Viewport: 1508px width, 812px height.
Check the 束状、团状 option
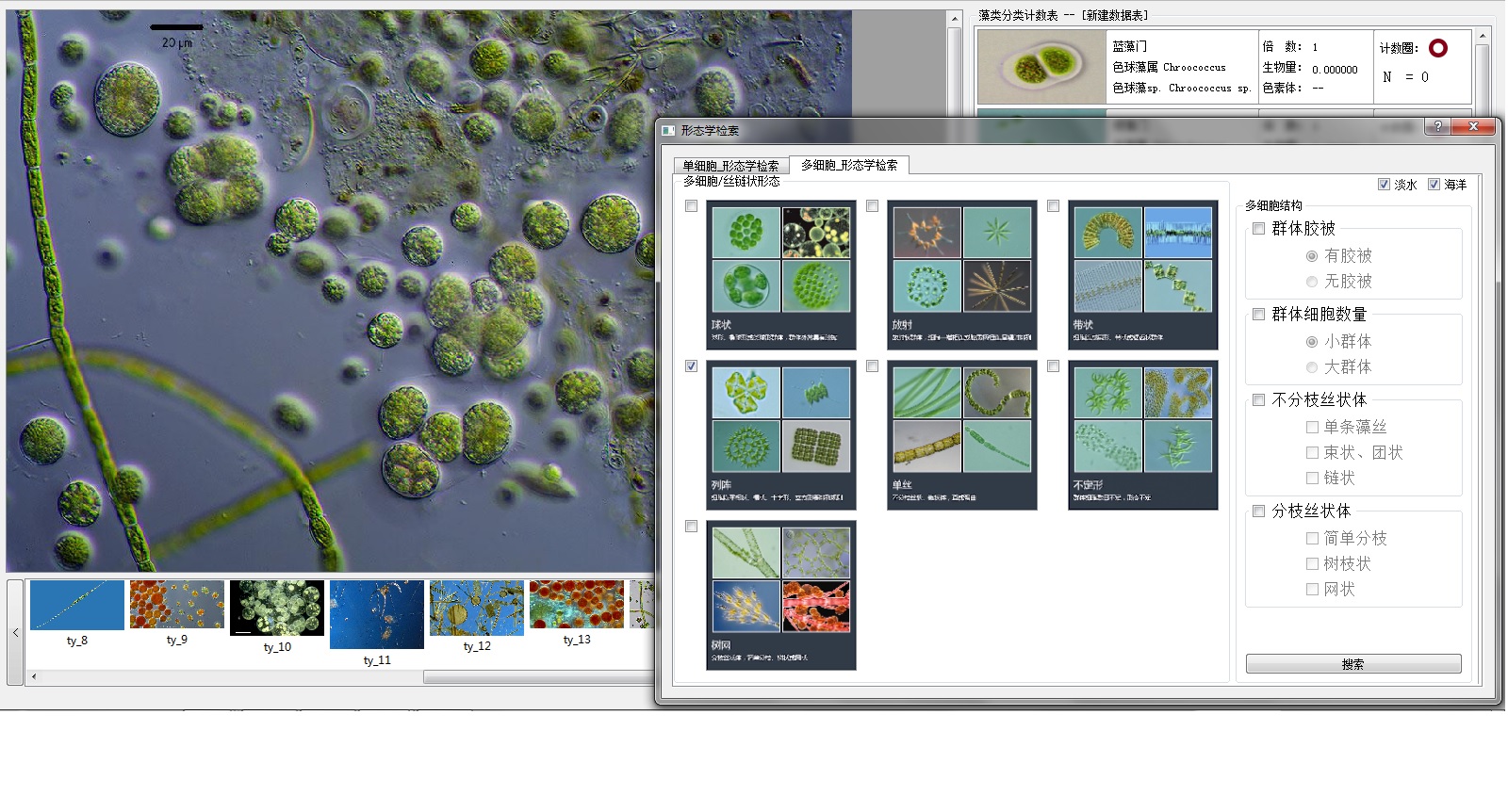[x=1312, y=453]
